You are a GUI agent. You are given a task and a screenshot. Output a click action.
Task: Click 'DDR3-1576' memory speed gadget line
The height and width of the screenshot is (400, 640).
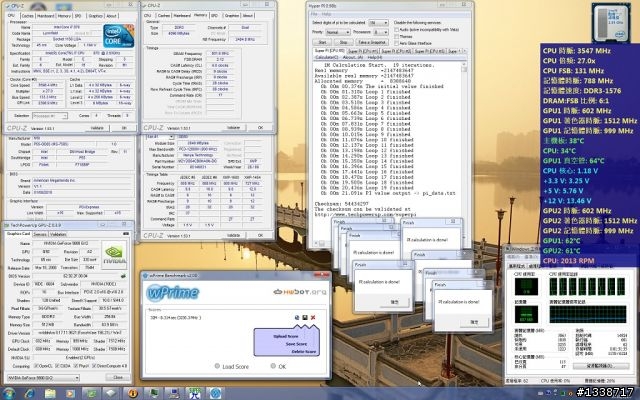[x=582, y=91]
